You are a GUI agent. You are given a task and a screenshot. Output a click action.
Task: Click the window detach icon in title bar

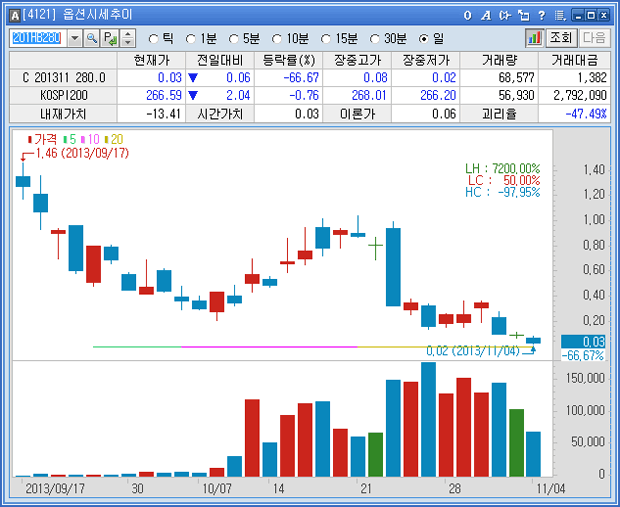point(523,15)
